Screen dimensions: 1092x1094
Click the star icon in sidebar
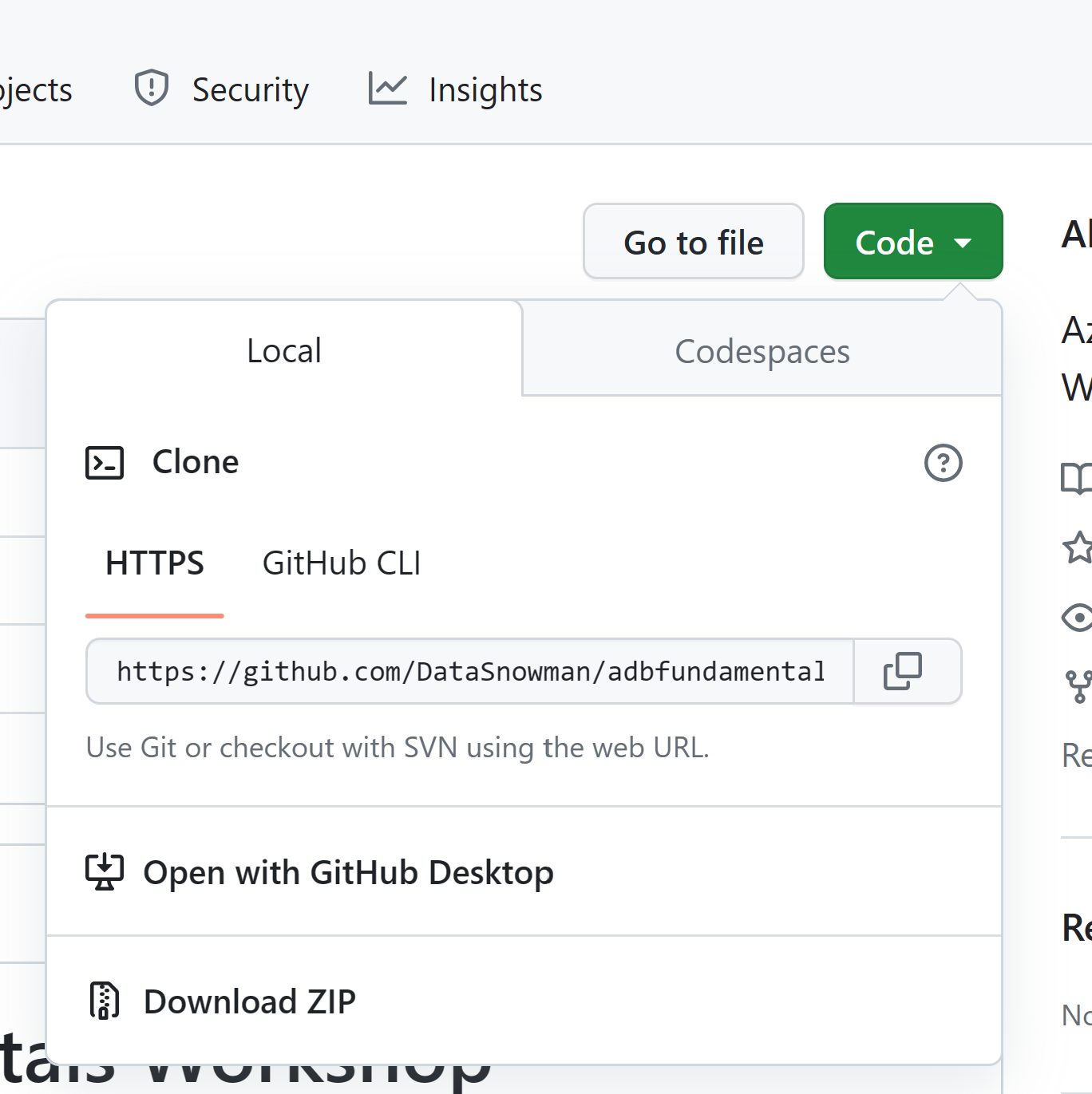pos(1078,547)
